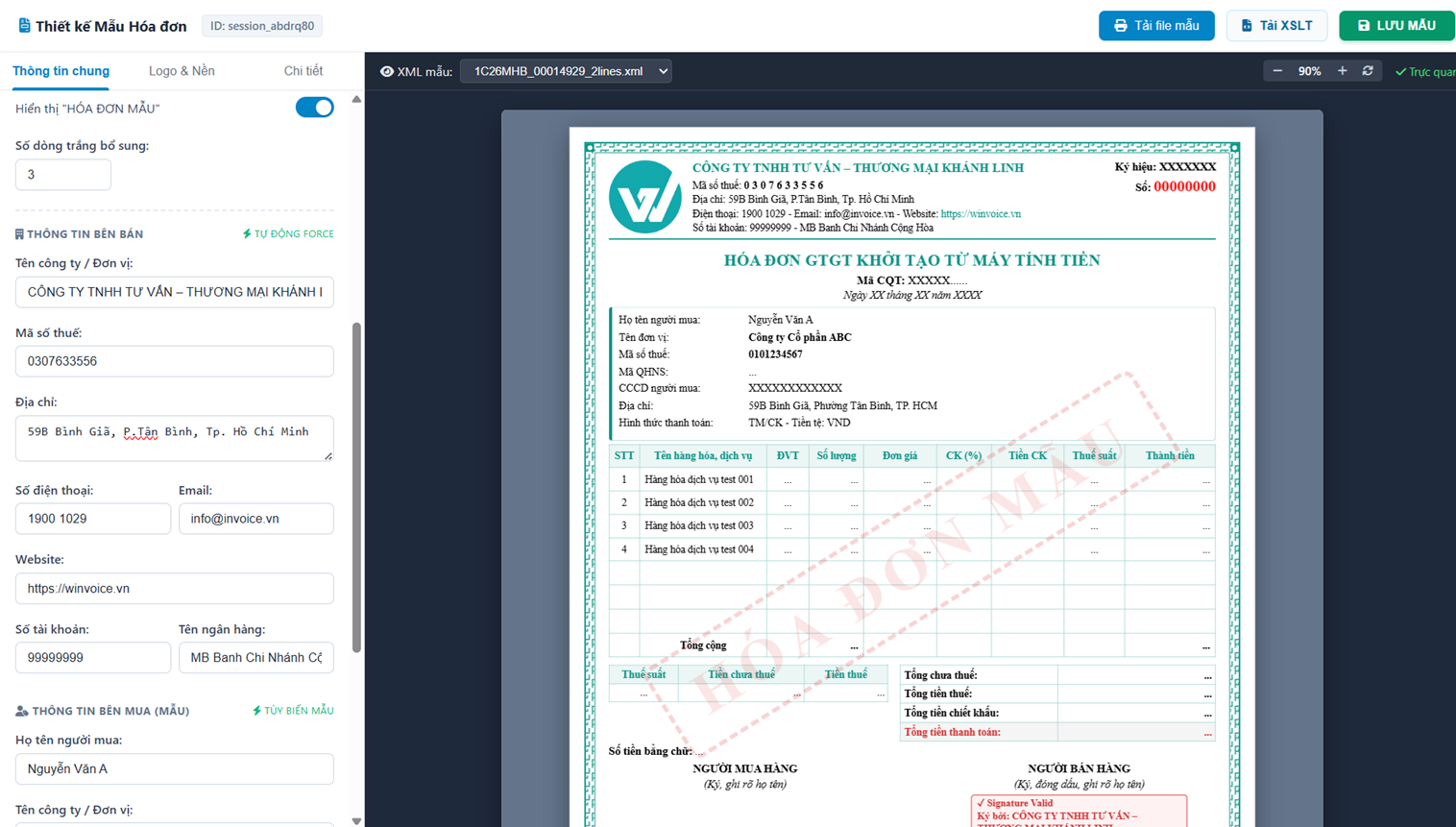This screenshot has width=1456, height=827.
Task: Save with the LƯU MẪU button
Action: [1396, 26]
